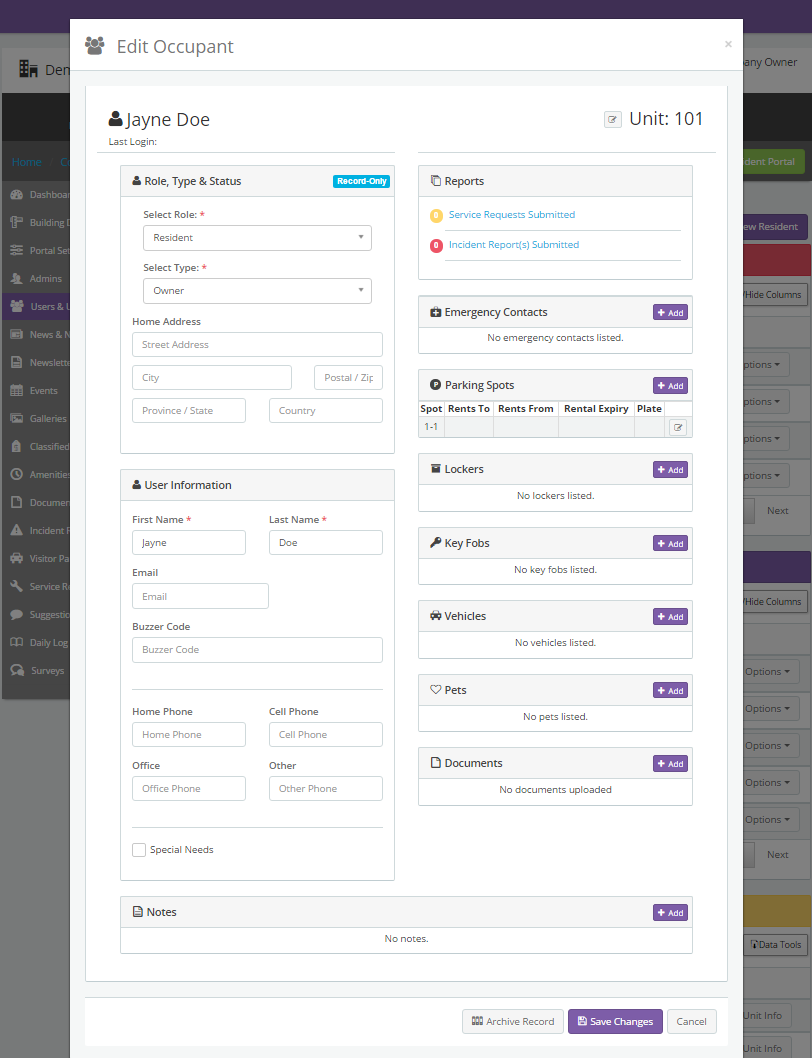
Task: Click Add in the Emergency Contacts panel
Action: pyautogui.click(x=669, y=311)
